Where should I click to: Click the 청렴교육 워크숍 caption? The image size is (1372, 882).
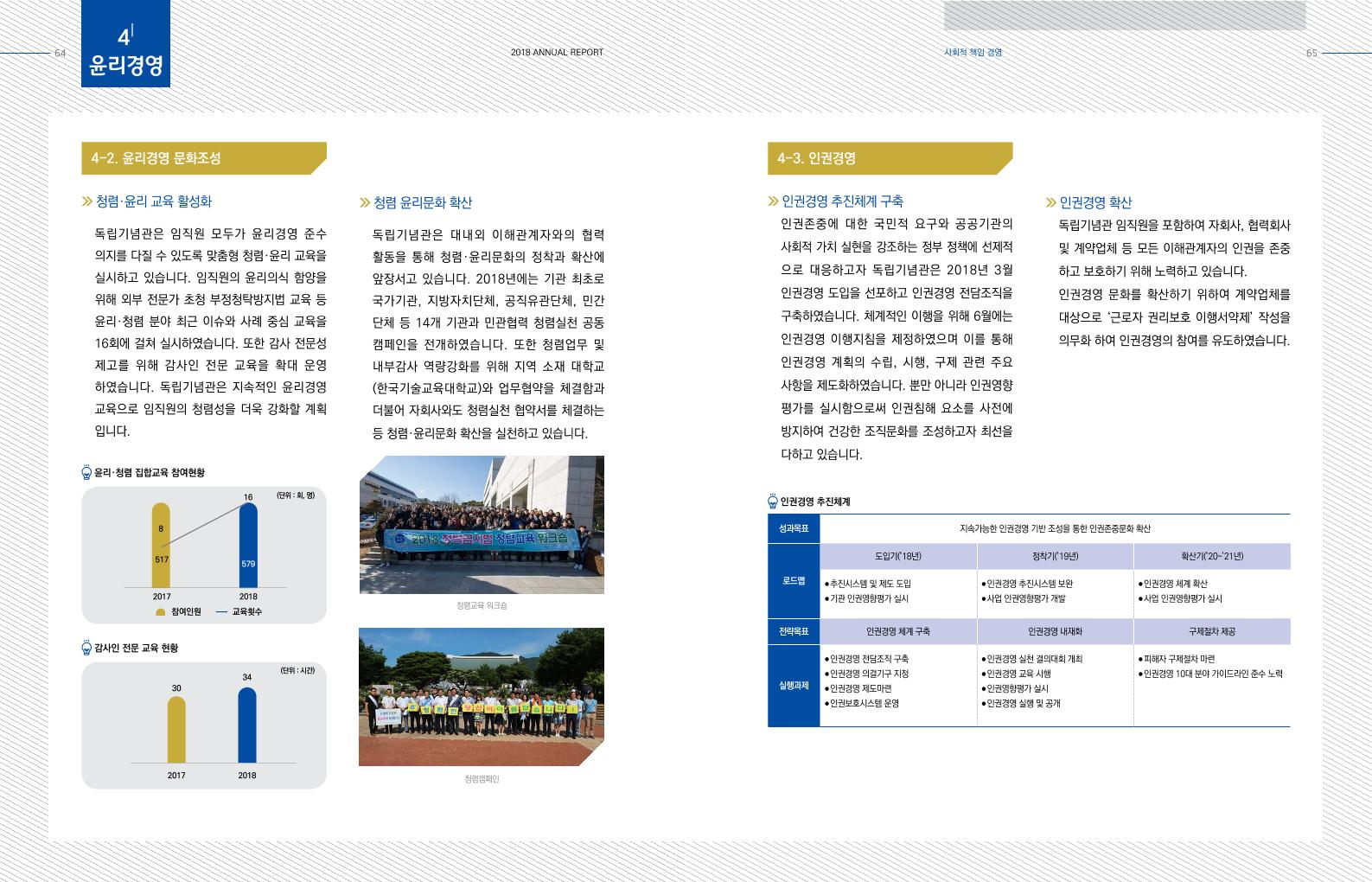click(482, 605)
